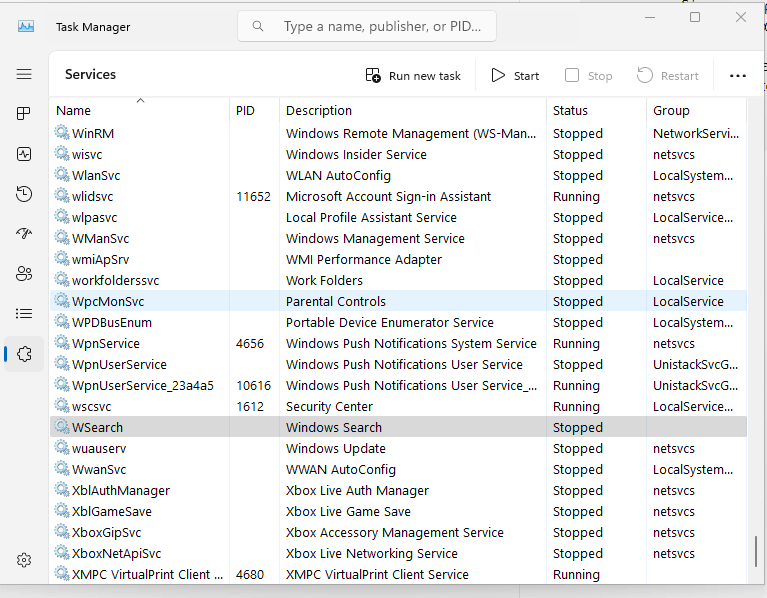Click the gear icon beside WpnService
The height and width of the screenshot is (598, 767).
(x=62, y=342)
